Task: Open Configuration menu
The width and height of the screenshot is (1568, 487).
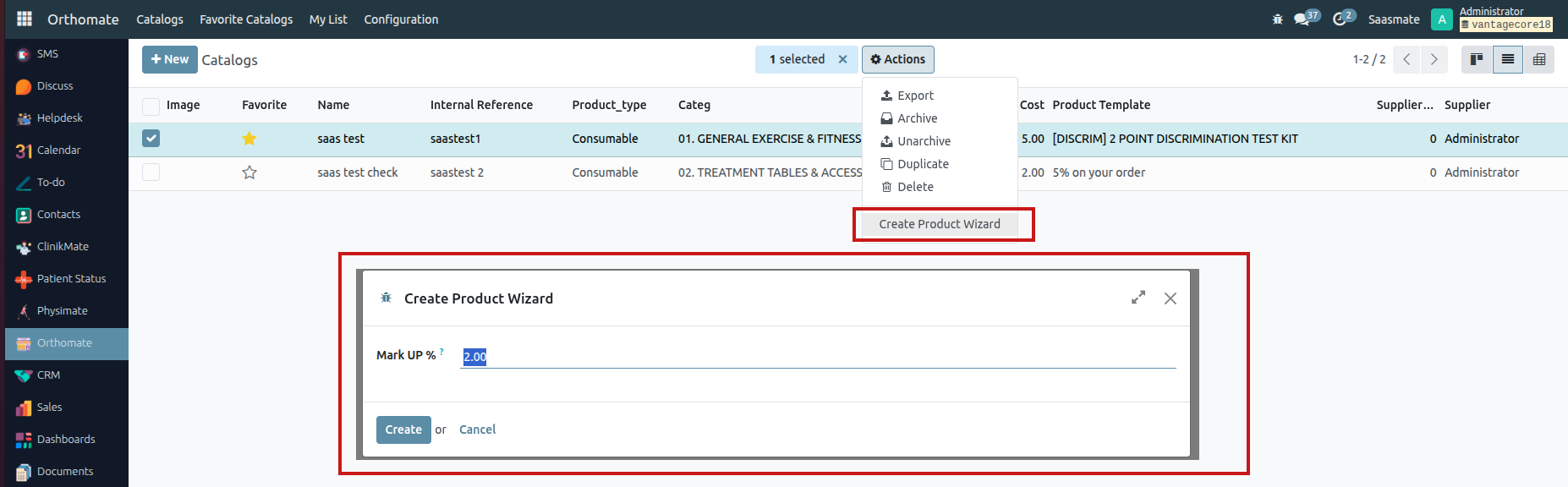Action: (401, 19)
